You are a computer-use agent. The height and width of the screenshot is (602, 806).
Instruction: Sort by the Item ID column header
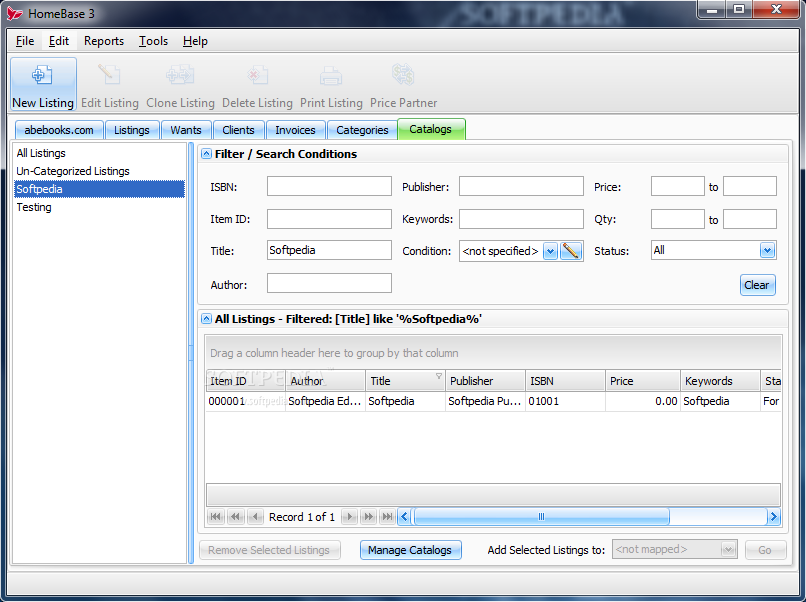point(246,381)
